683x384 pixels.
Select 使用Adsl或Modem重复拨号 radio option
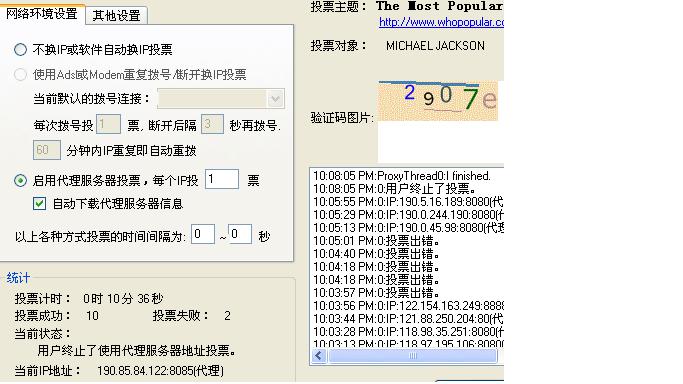coord(20,74)
